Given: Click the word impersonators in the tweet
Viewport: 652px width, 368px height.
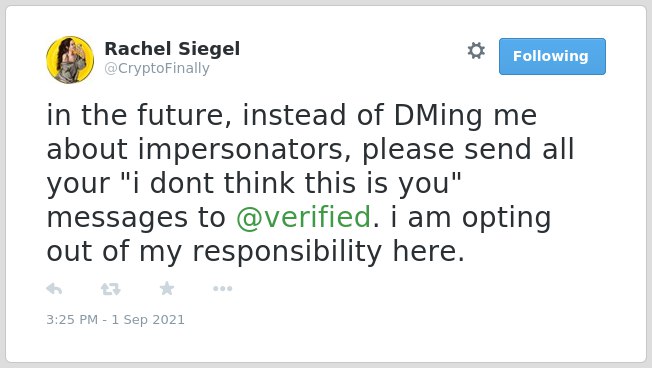Looking at the screenshot, I should 241,150.
